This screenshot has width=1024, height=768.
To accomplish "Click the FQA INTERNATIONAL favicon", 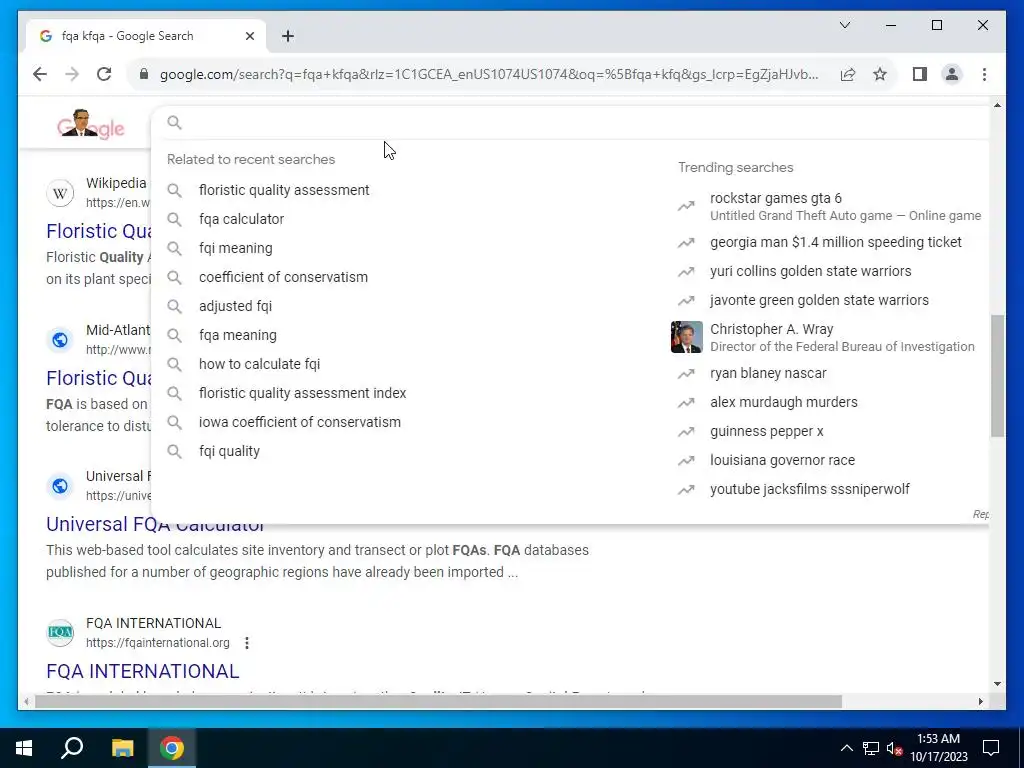I will pyautogui.click(x=60, y=632).
